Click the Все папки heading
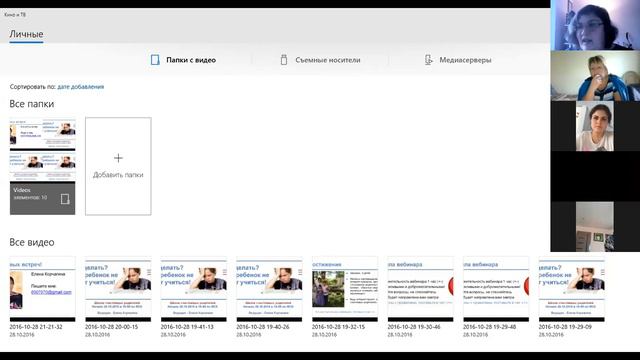This screenshot has width=640, height=360. coord(31,104)
